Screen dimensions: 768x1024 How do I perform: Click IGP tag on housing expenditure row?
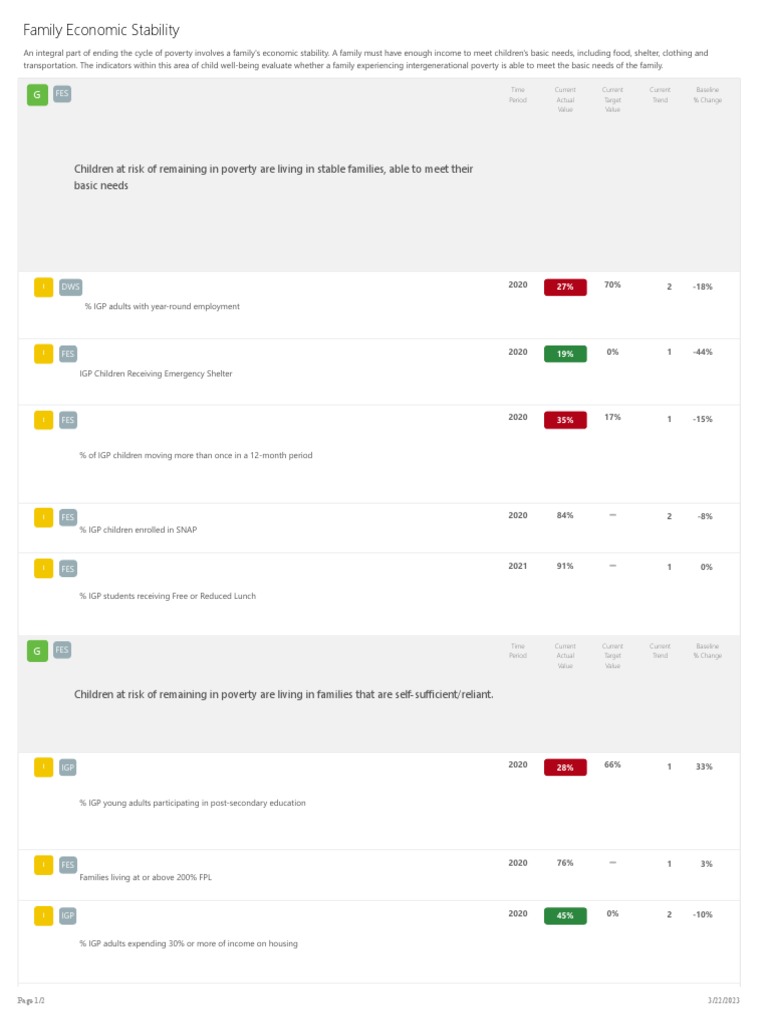[68, 916]
